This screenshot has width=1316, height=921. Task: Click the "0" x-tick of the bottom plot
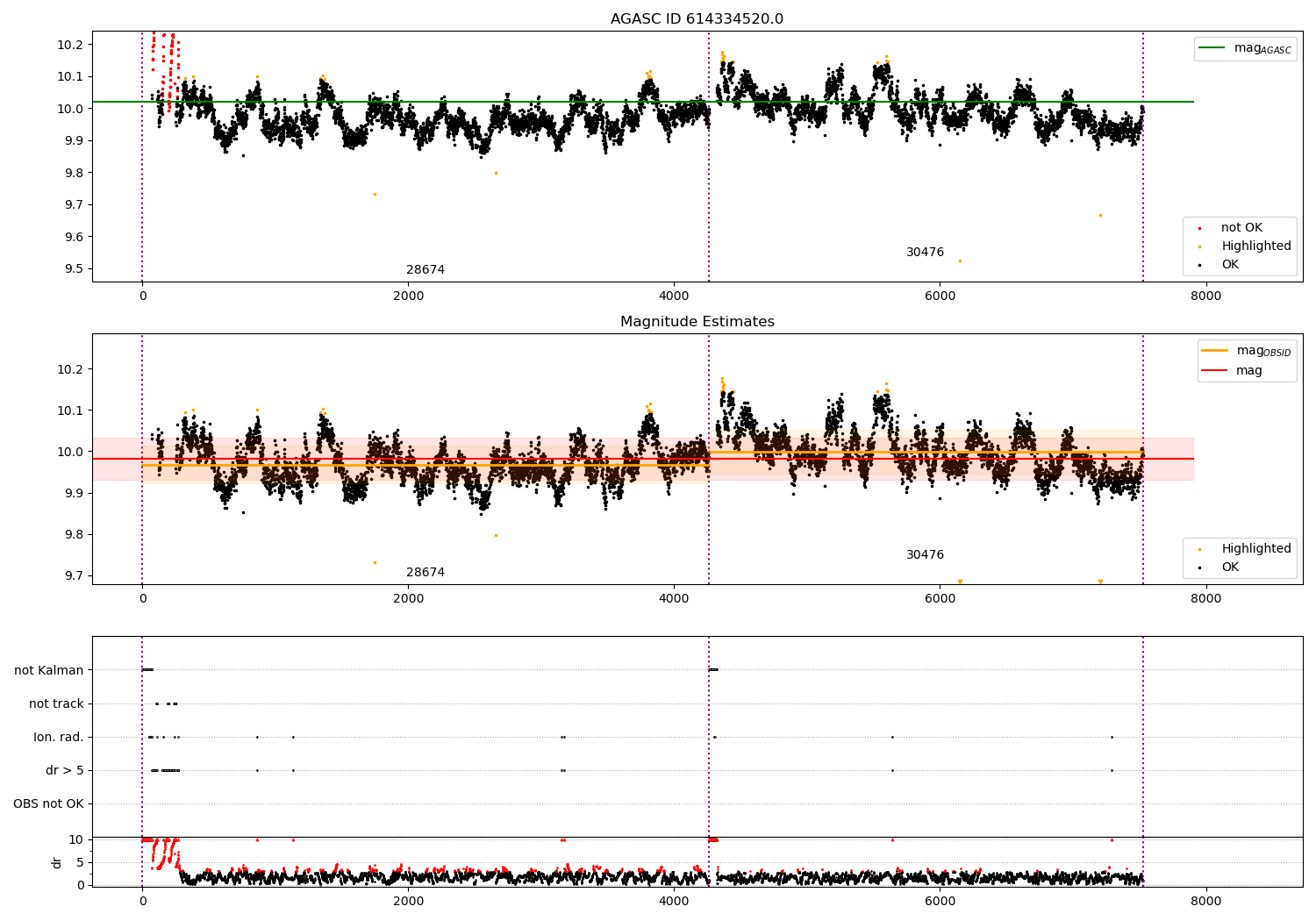[x=142, y=902]
